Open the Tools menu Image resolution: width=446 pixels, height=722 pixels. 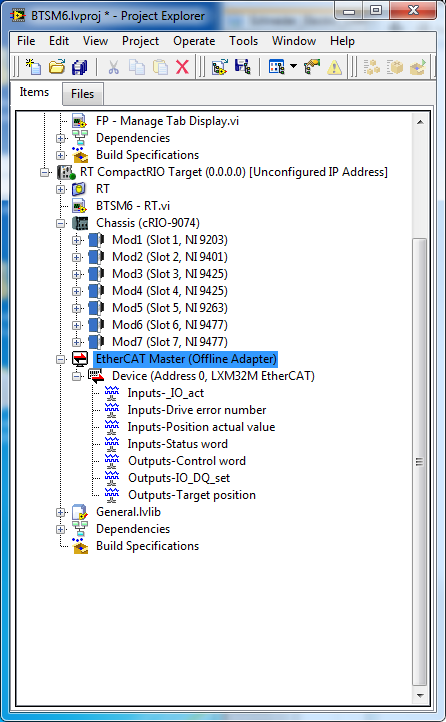tap(243, 41)
